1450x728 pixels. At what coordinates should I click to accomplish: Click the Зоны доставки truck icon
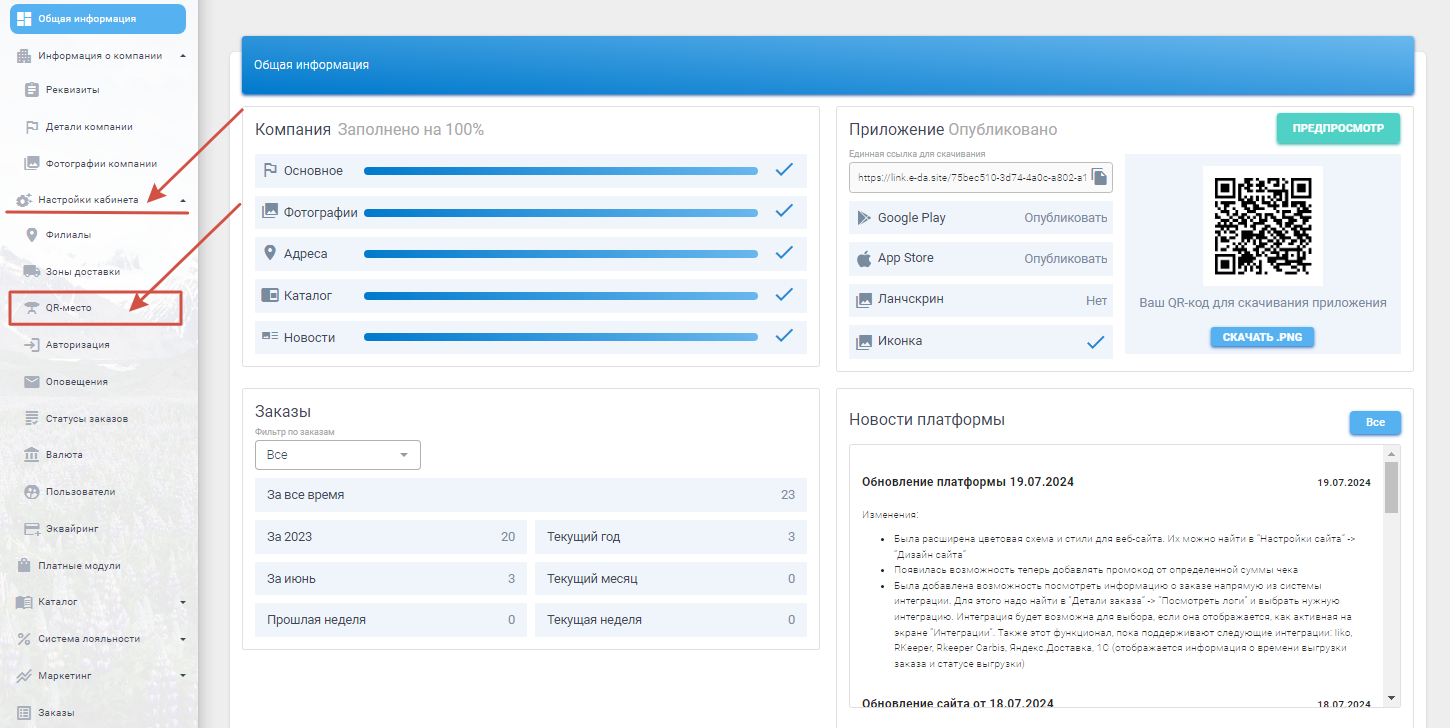point(32,271)
